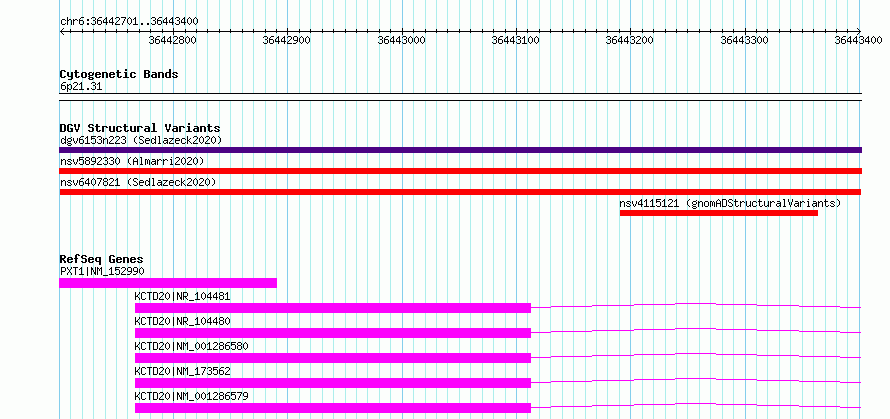Select KCTD20|NM_173562 transcript exon
Image resolution: width=890 pixels, height=419 pixels.
[x=333, y=383]
